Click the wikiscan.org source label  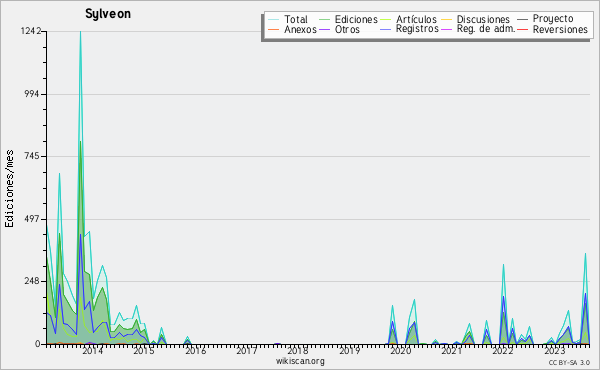tap(300, 361)
